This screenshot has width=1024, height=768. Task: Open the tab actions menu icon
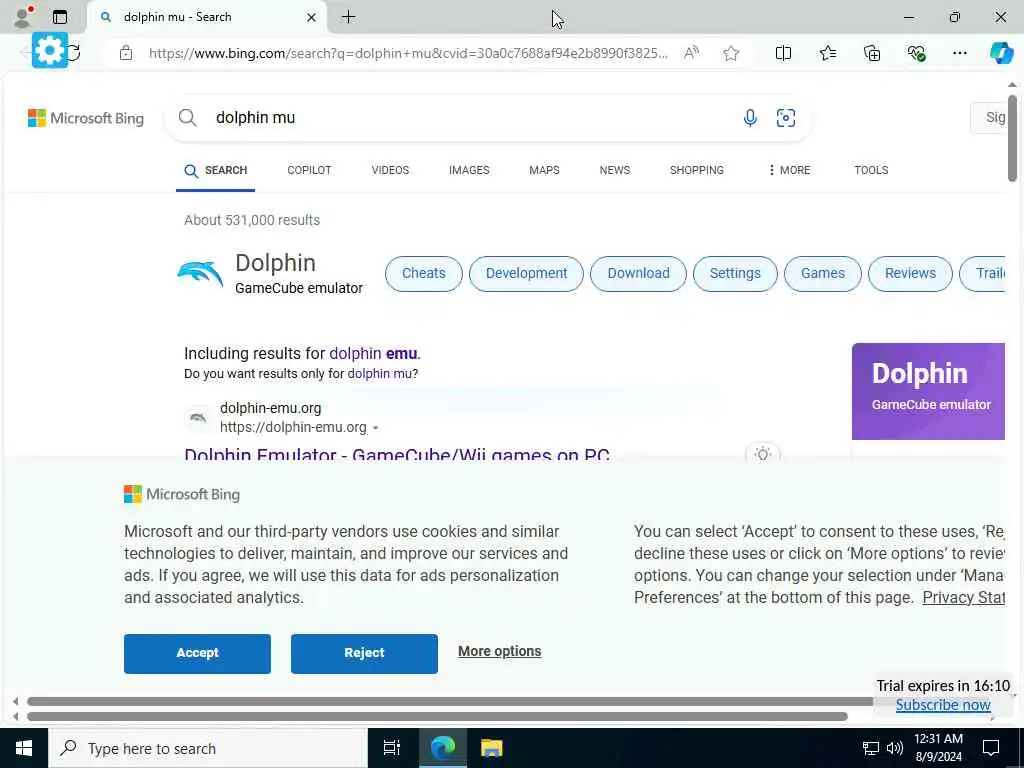click(x=60, y=17)
